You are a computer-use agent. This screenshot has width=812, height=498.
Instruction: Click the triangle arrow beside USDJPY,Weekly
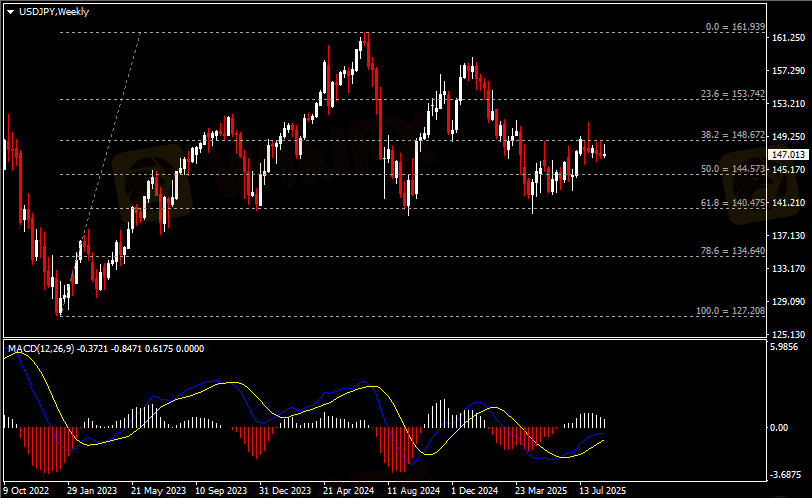(10, 11)
